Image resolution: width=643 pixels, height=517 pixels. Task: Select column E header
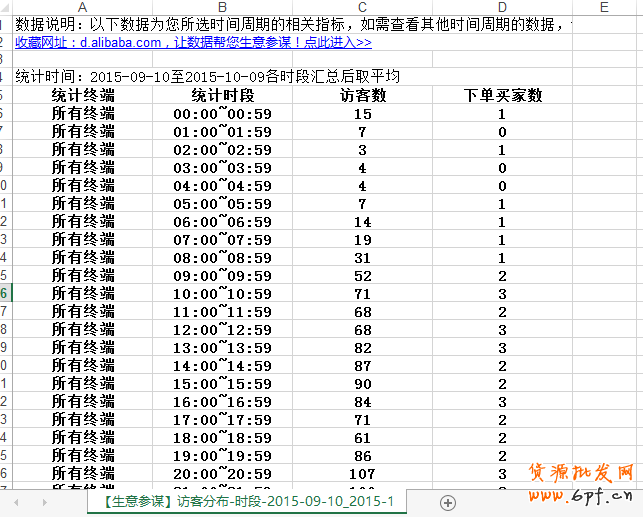tap(604, 8)
